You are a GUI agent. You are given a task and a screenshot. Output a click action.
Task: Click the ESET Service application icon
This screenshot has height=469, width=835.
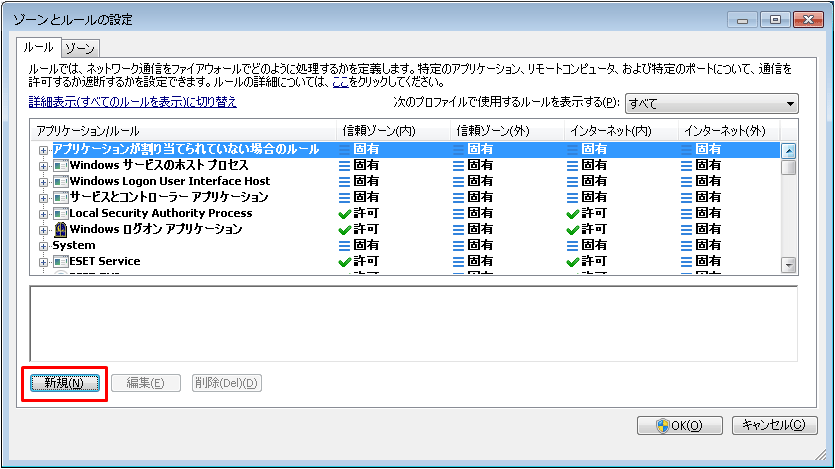coord(59,261)
